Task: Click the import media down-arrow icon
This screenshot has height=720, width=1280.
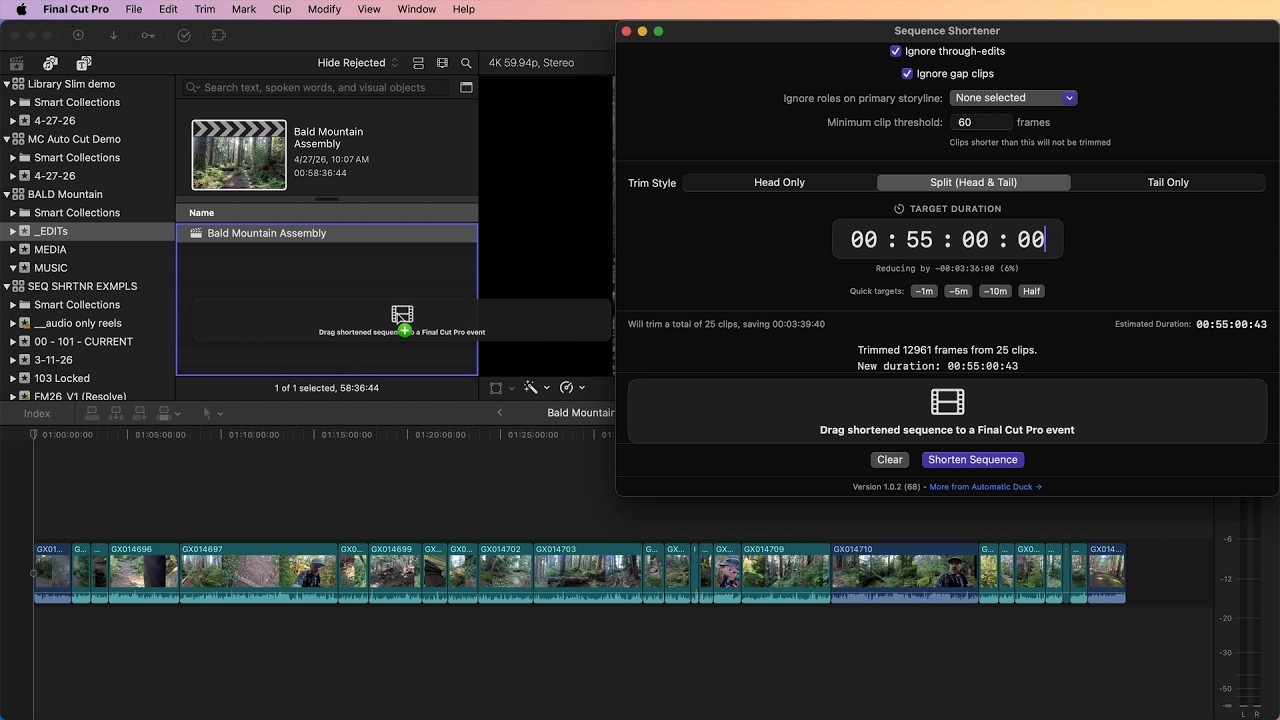Action: tap(113, 35)
